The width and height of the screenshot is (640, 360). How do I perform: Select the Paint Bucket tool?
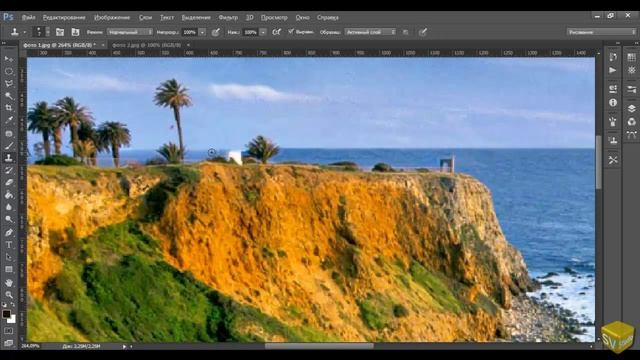click(9, 195)
